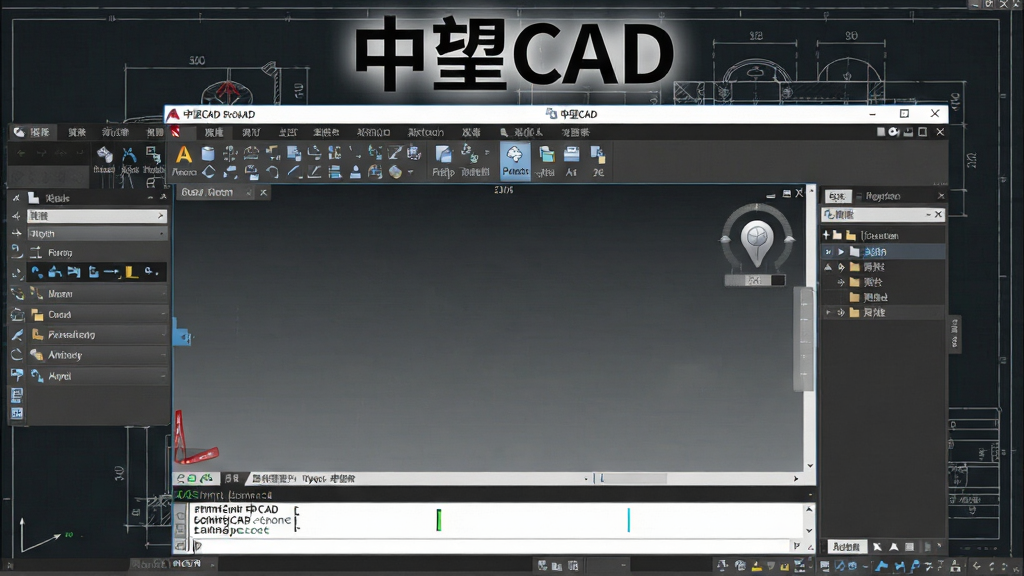The image size is (1024, 576).
Task: Select the first light tab in the right panel header
Action: [837, 196]
